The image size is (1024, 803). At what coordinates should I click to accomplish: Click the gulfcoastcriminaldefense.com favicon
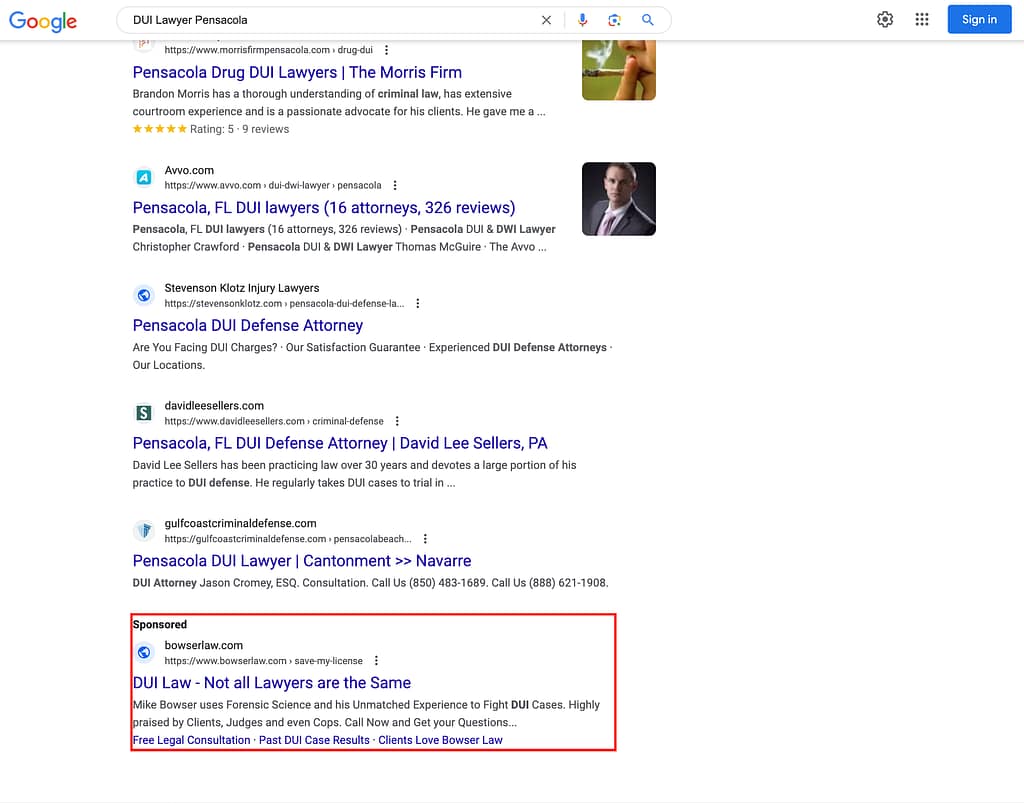[144, 530]
